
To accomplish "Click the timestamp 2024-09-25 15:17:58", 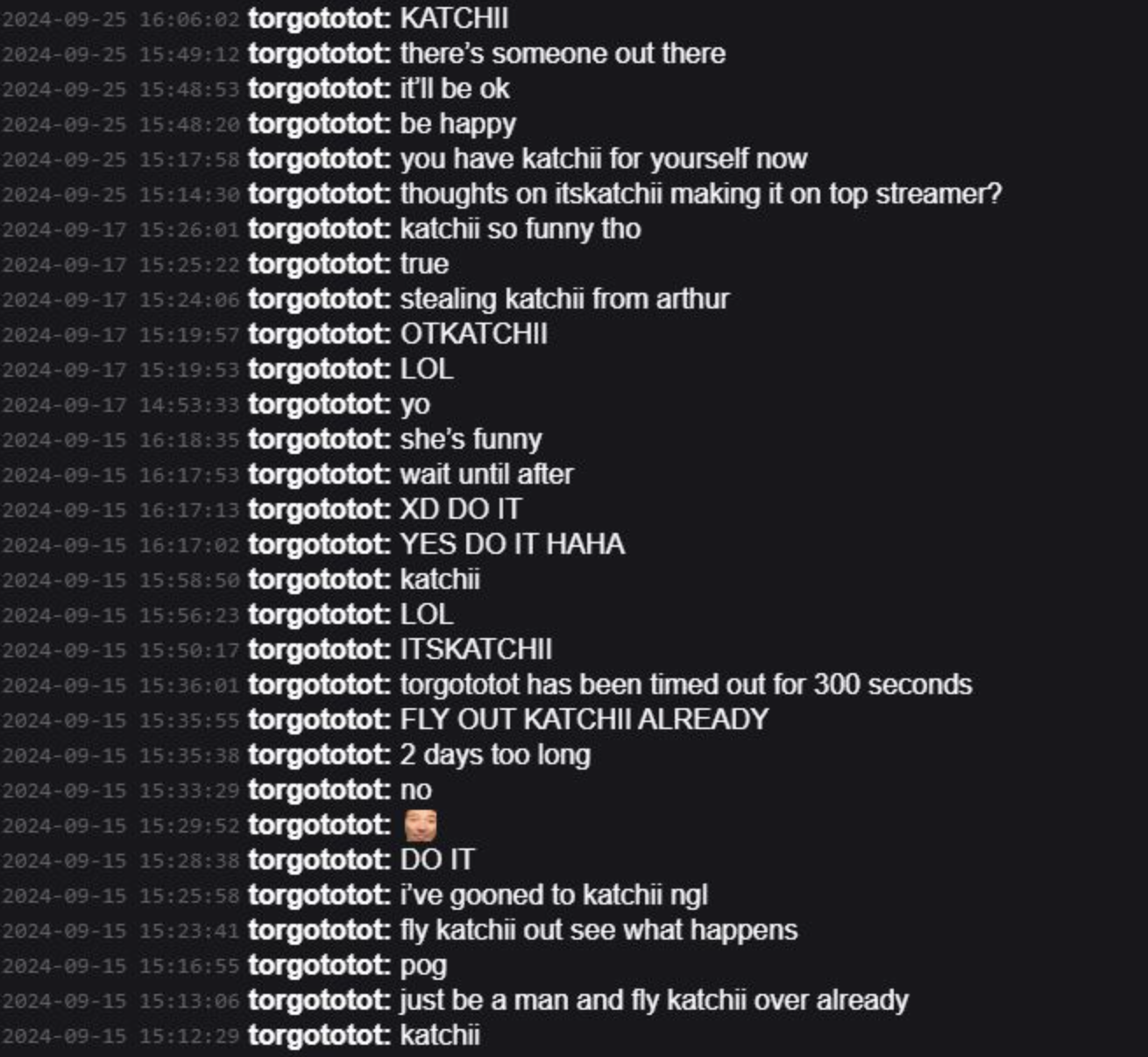I will pyautogui.click(x=120, y=160).
